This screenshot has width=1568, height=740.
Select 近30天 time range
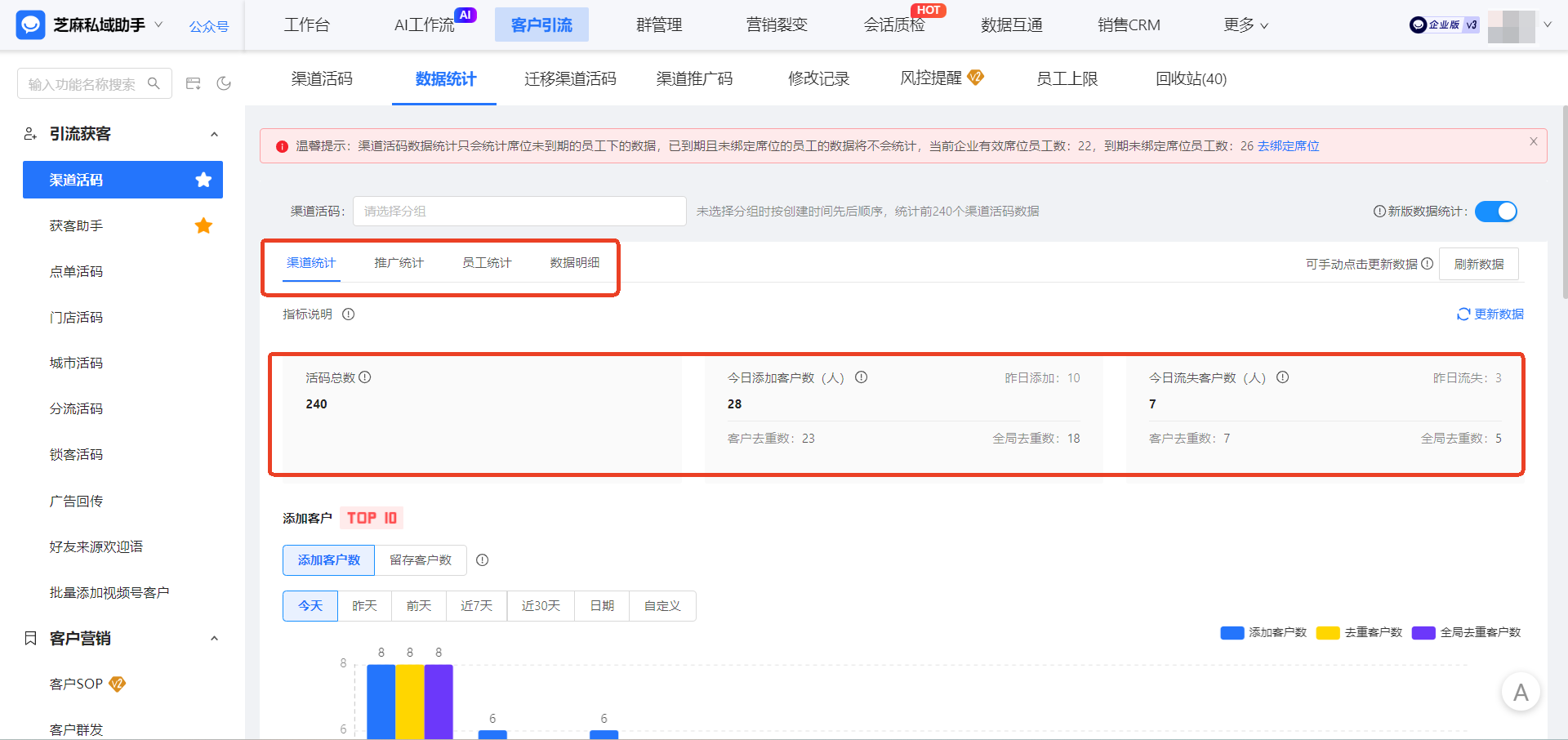pos(541,606)
